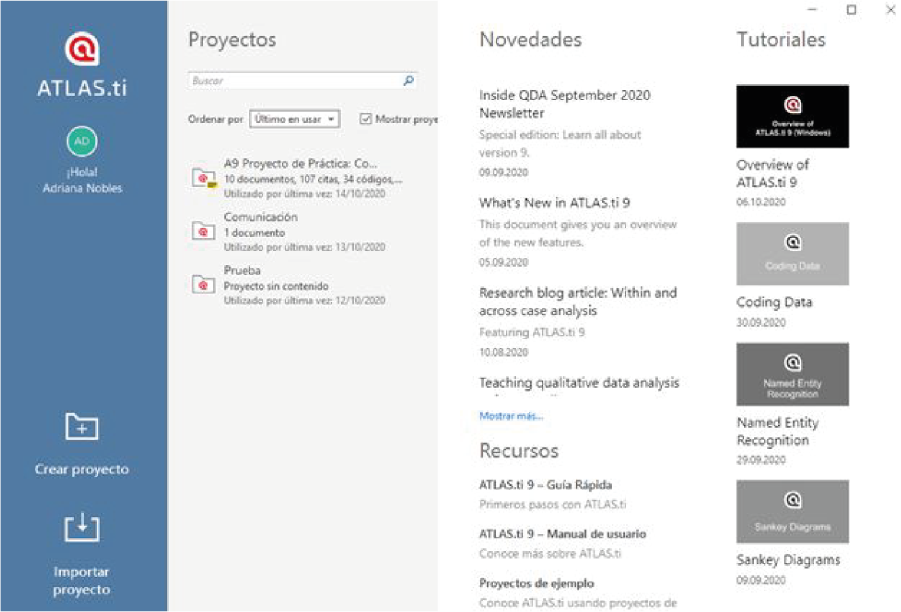
Task: Click the 'Special edition: Learn all about' description
Action: tap(560, 135)
